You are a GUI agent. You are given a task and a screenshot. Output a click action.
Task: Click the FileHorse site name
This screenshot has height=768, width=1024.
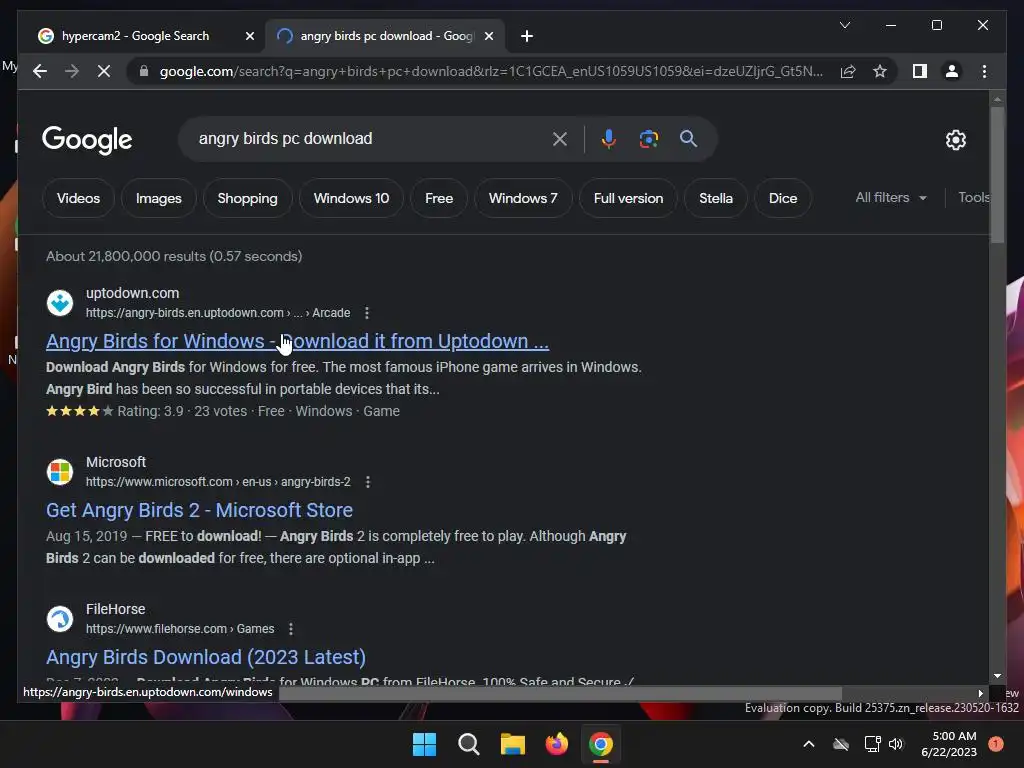tap(116, 609)
